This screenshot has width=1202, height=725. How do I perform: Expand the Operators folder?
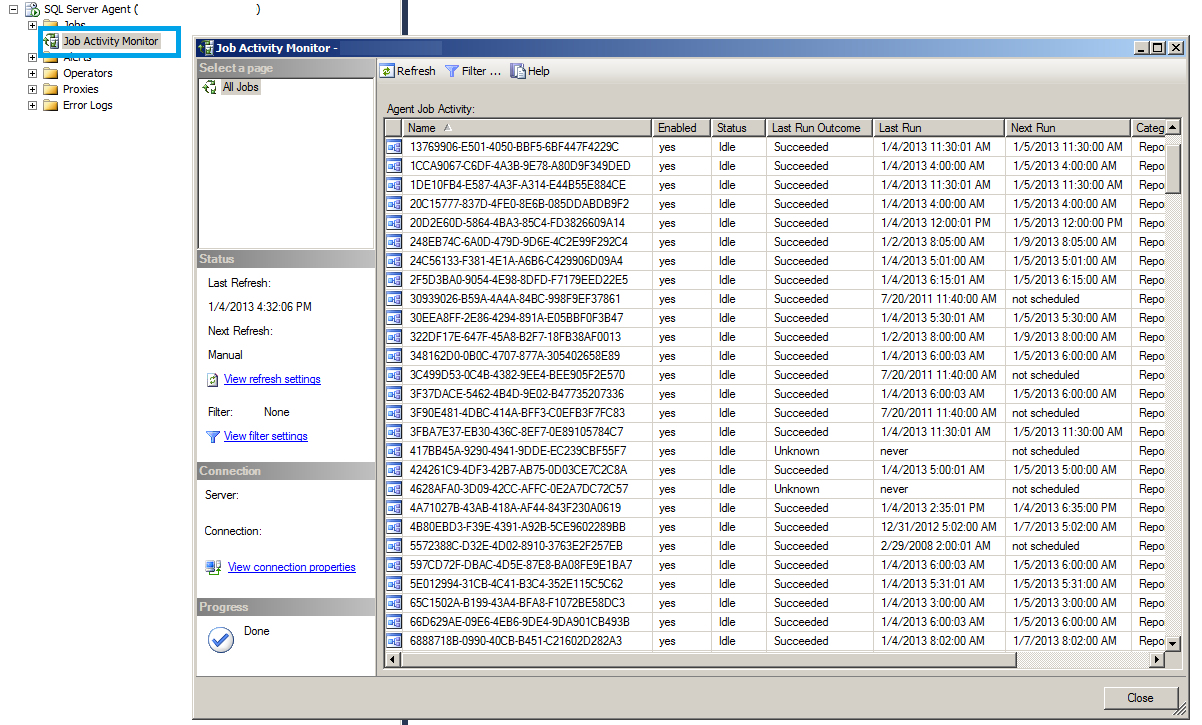pyautogui.click(x=32, y=73)
